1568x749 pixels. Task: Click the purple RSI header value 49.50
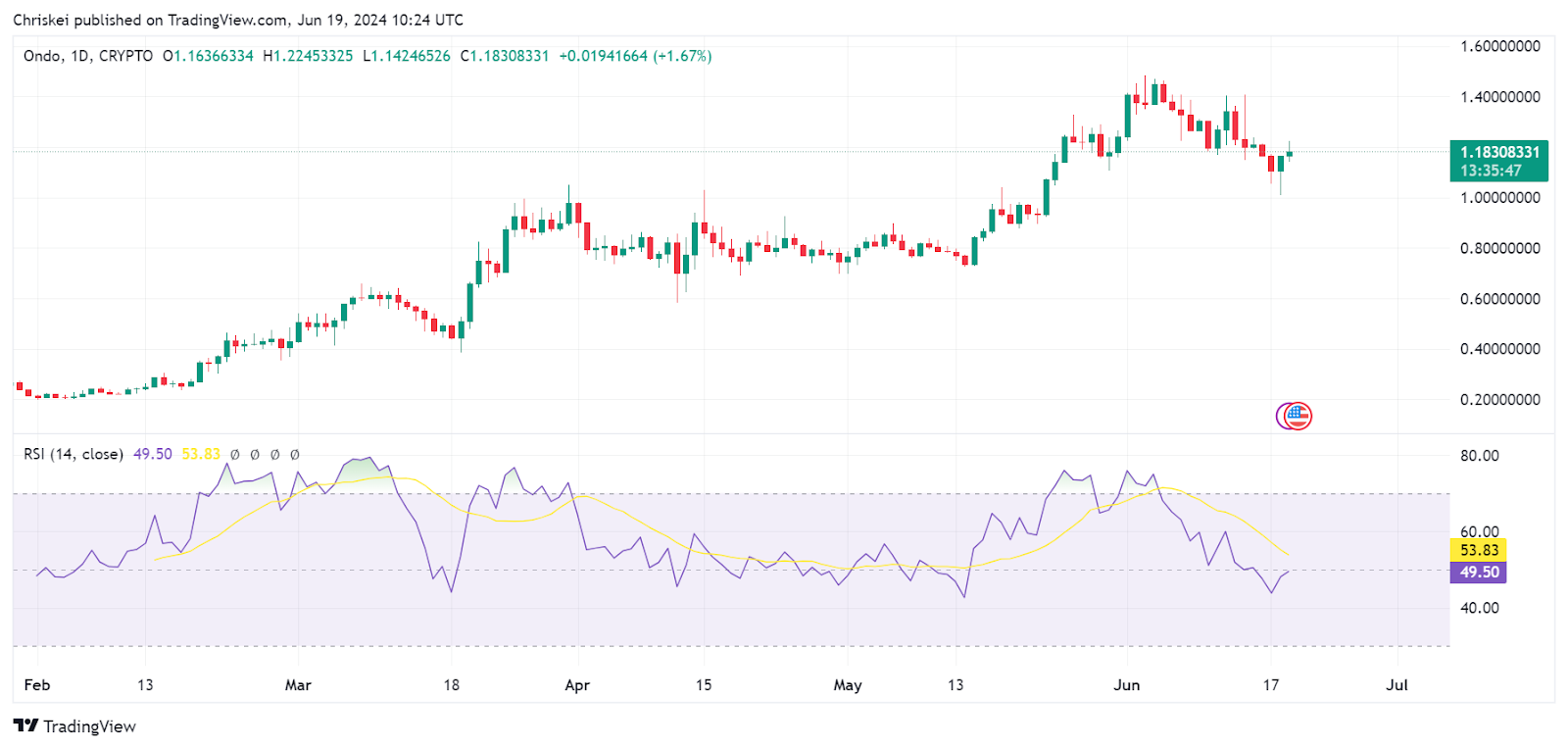click(153, 454)
